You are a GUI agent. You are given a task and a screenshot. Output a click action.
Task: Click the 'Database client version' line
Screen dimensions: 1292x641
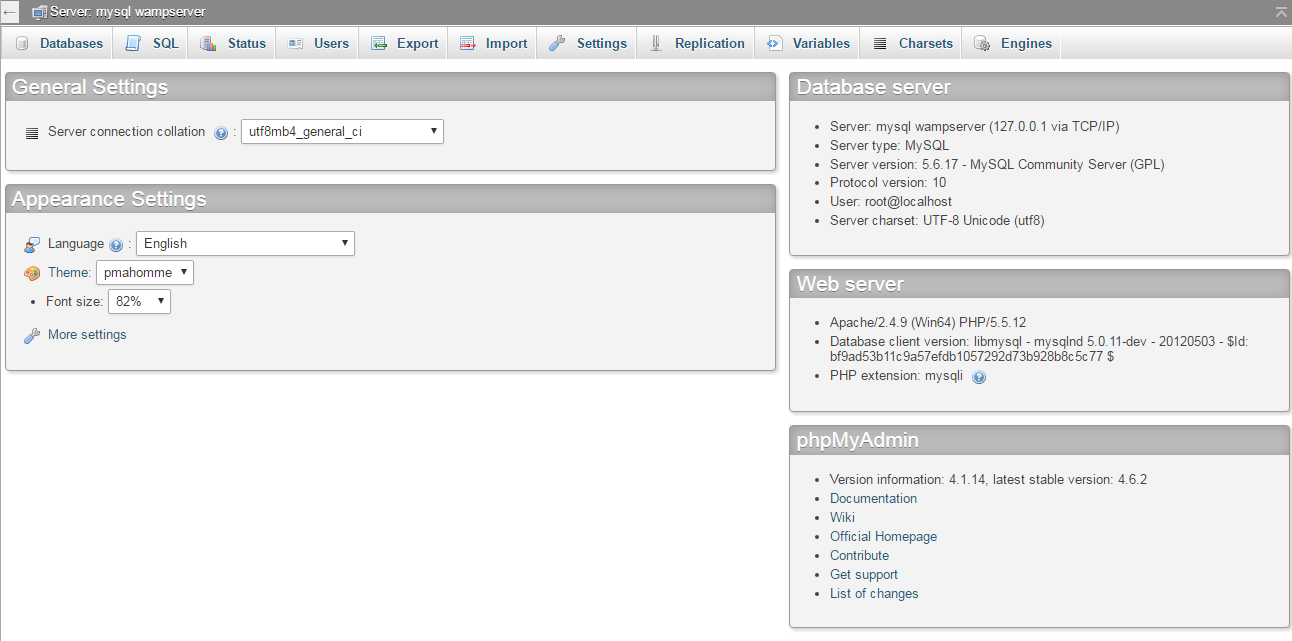(1039, 348)
